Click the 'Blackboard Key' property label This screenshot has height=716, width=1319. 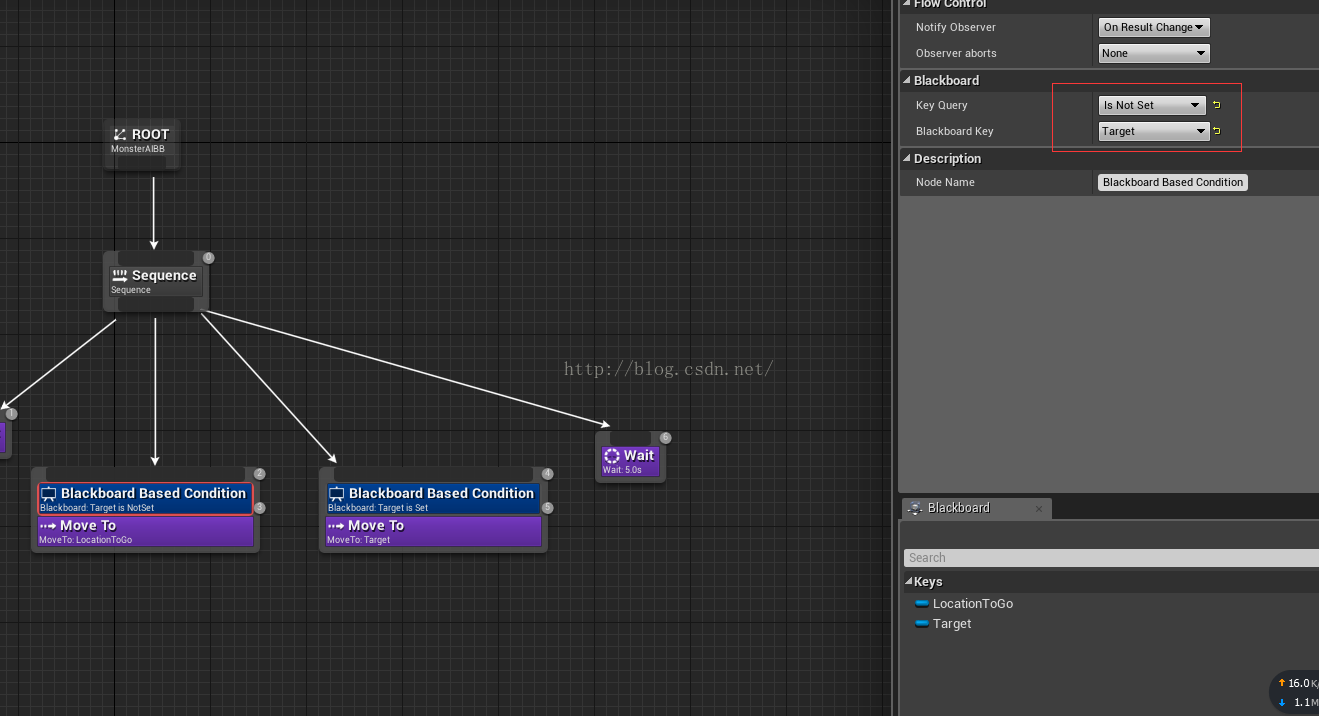coord(955,131)
